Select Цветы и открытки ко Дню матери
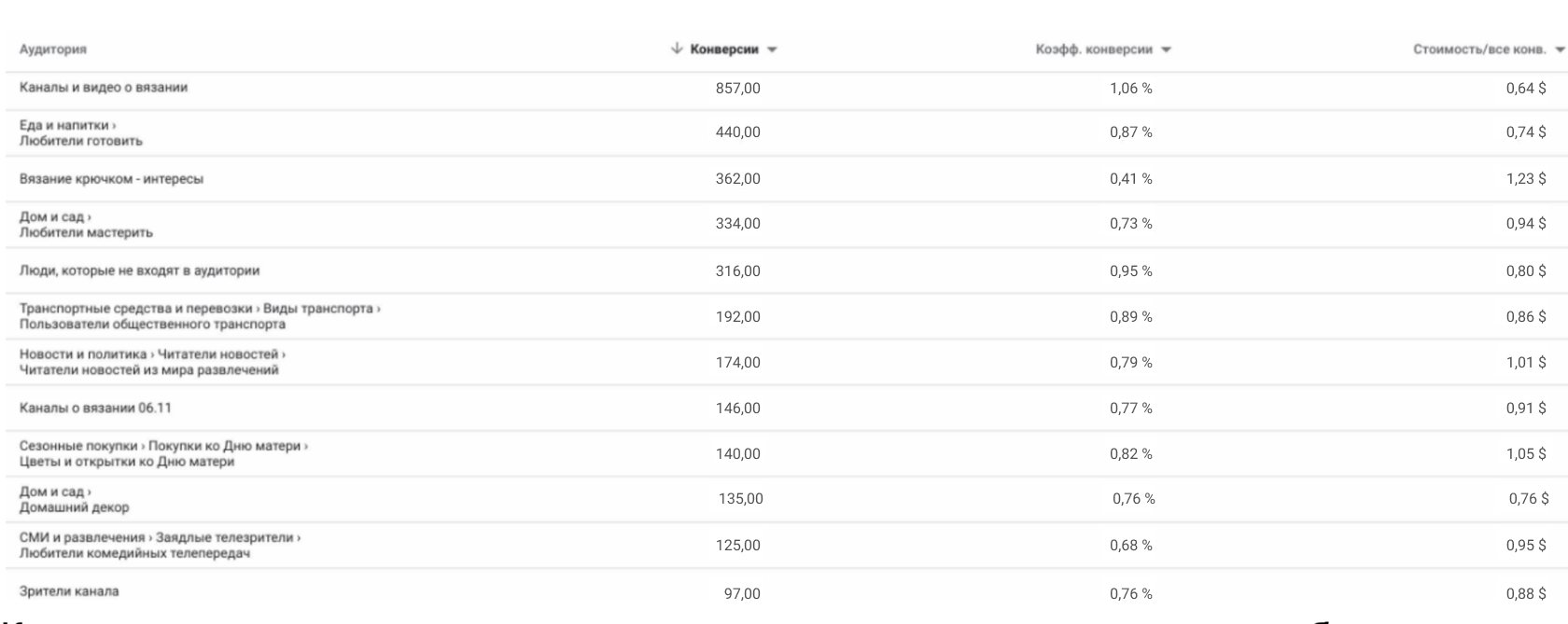1568x624 pixels. pos(127,462)
